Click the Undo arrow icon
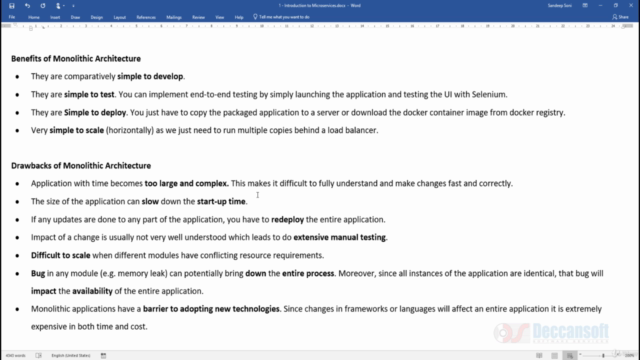This screenshot has width=640, height=360. coord(27,6)
